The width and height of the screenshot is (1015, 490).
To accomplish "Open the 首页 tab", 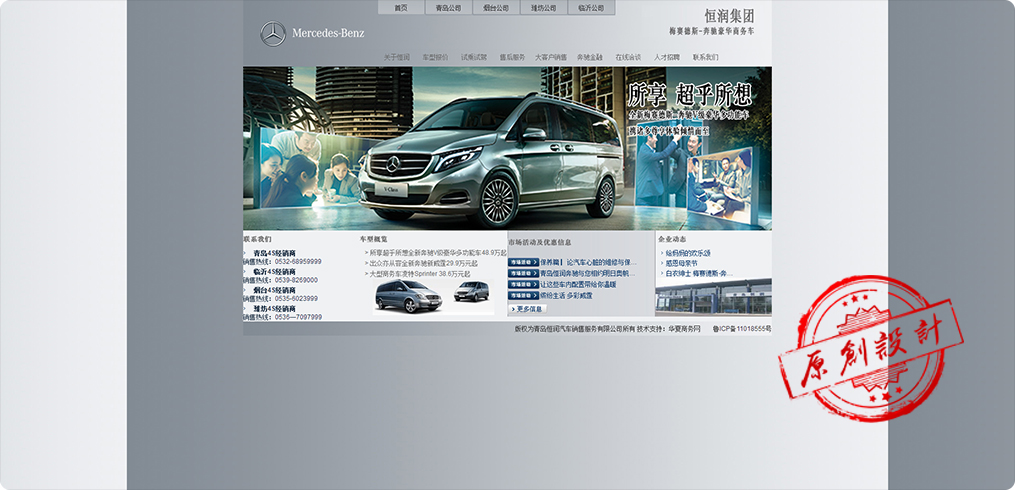I will (x=401, y=8).
